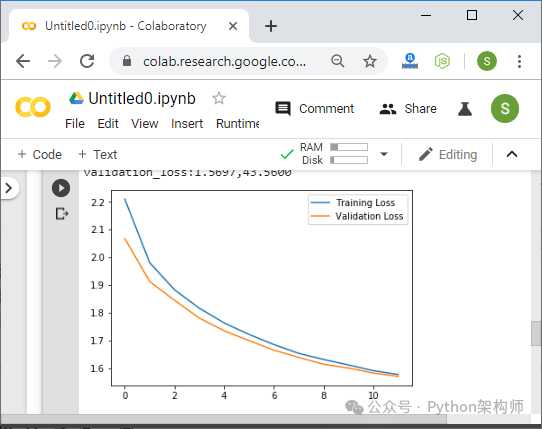Image resolution: width=542 pixels, height=429 pixels.
Task: Click the Validation Loss legend entry
Action: (x=357, y=216)
